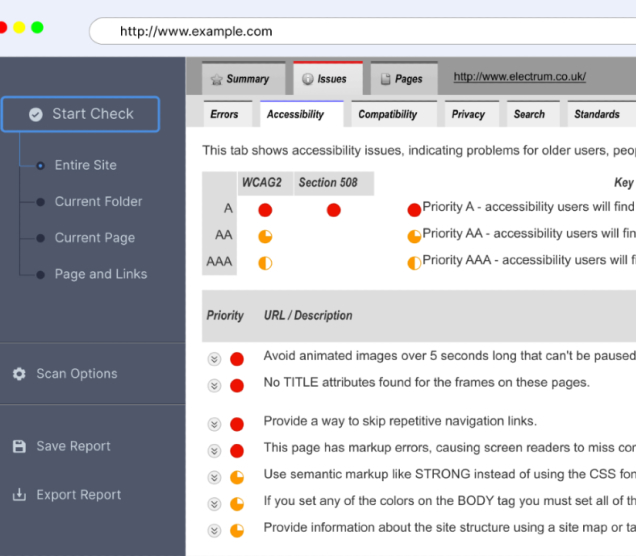Image resolution: width=636 pixels, height=556 pixels.
Task: Open the Compatibility sub-tab
Action: (x=394, y=114)
